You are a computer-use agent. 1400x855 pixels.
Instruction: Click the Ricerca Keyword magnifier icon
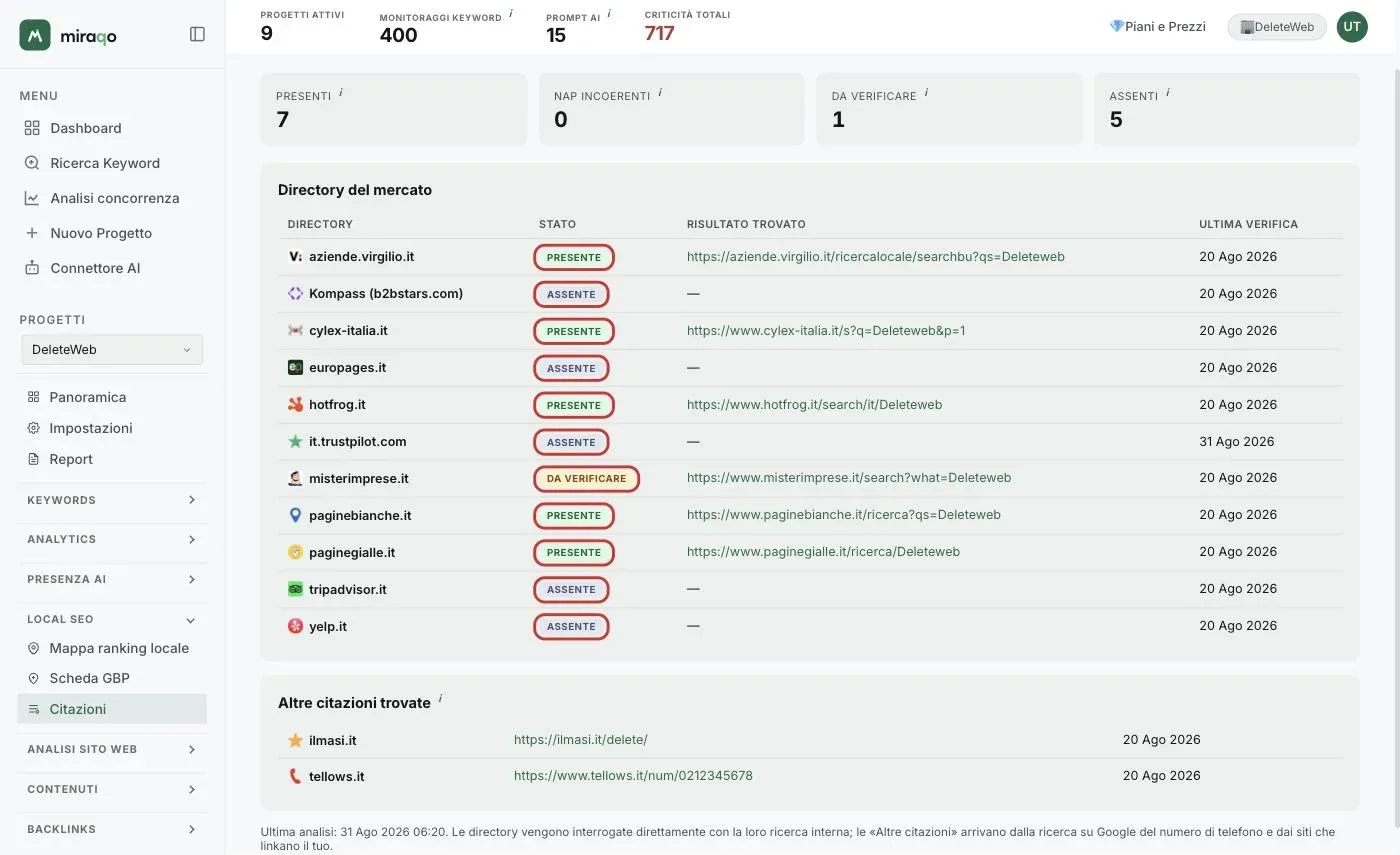click(x=32, y=163)
